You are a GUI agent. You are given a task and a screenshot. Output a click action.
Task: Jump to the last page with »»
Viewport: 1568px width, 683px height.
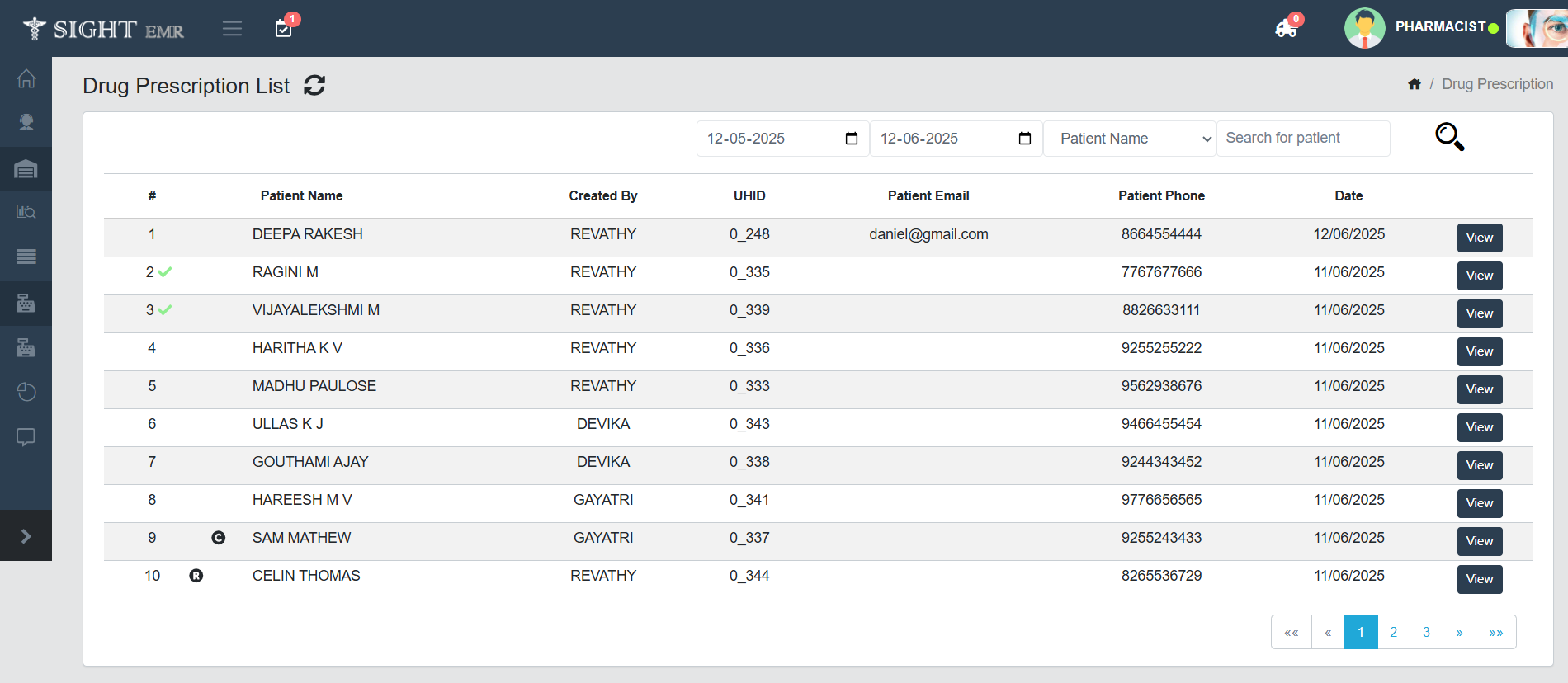point(1495,632)
